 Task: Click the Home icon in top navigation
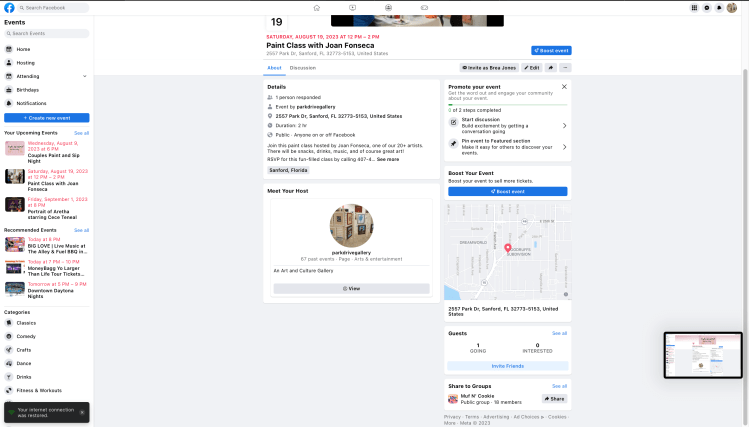click(317, 7)
